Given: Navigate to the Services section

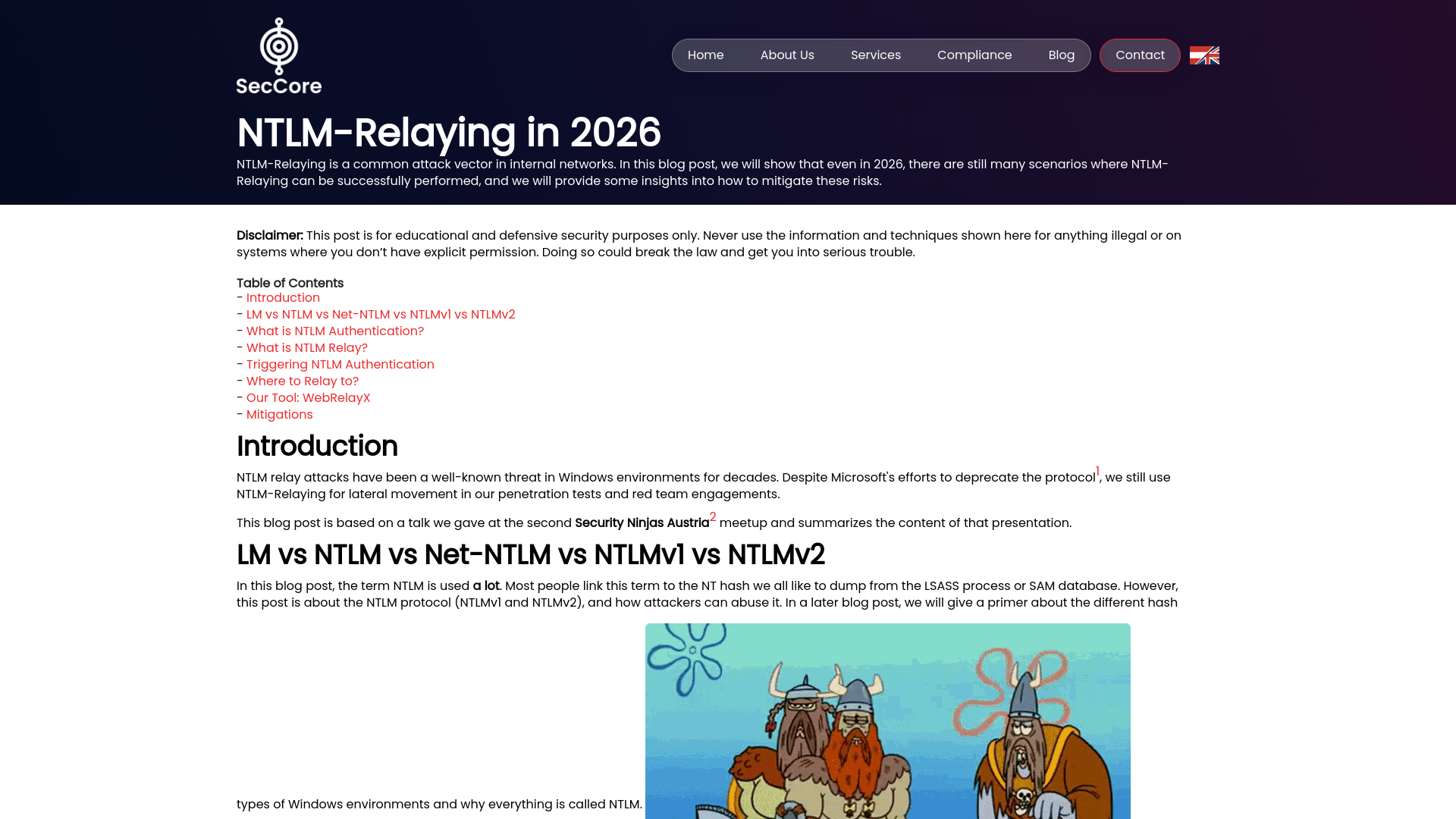Looking at the screenshot, I should point(876,55).
